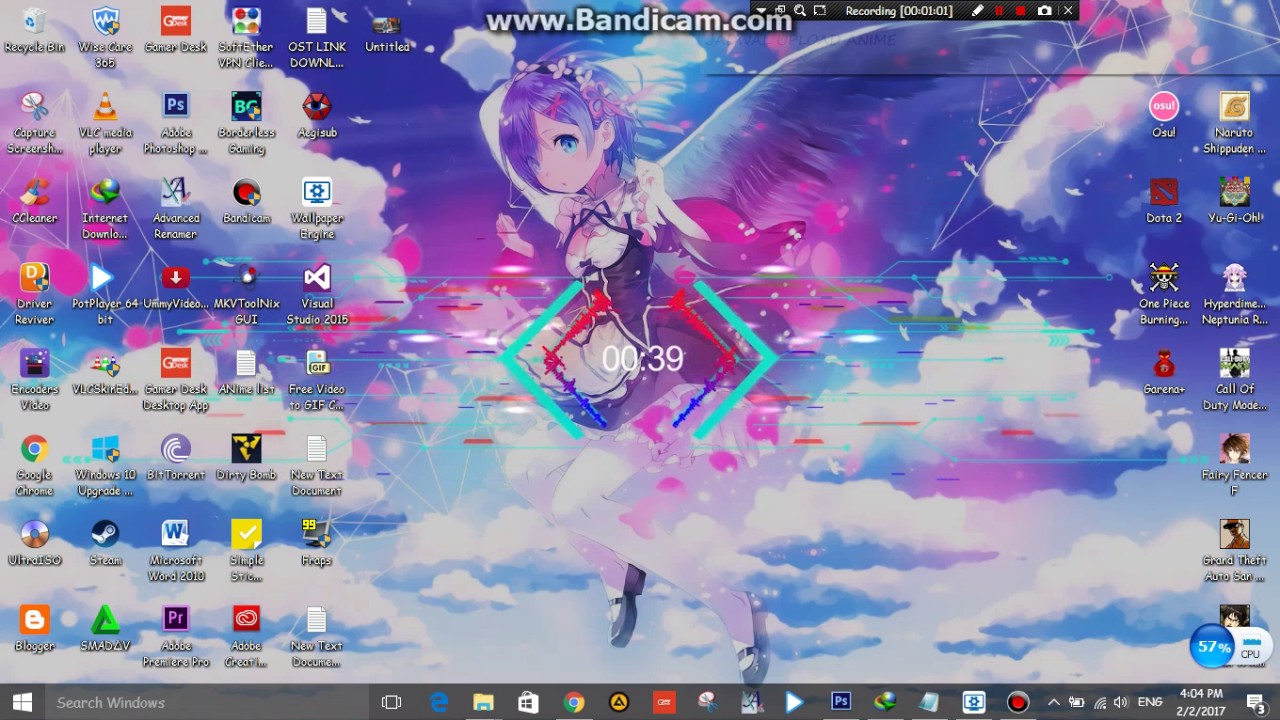Open Windows Store from taskbar
Viewport: 1280px width, 720px height.
coord(528,702)
